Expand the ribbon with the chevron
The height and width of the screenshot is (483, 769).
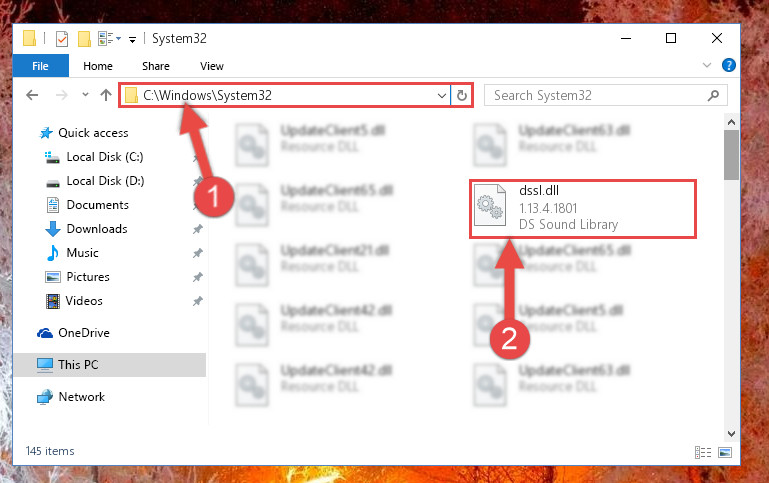click(x=707, y=65)
